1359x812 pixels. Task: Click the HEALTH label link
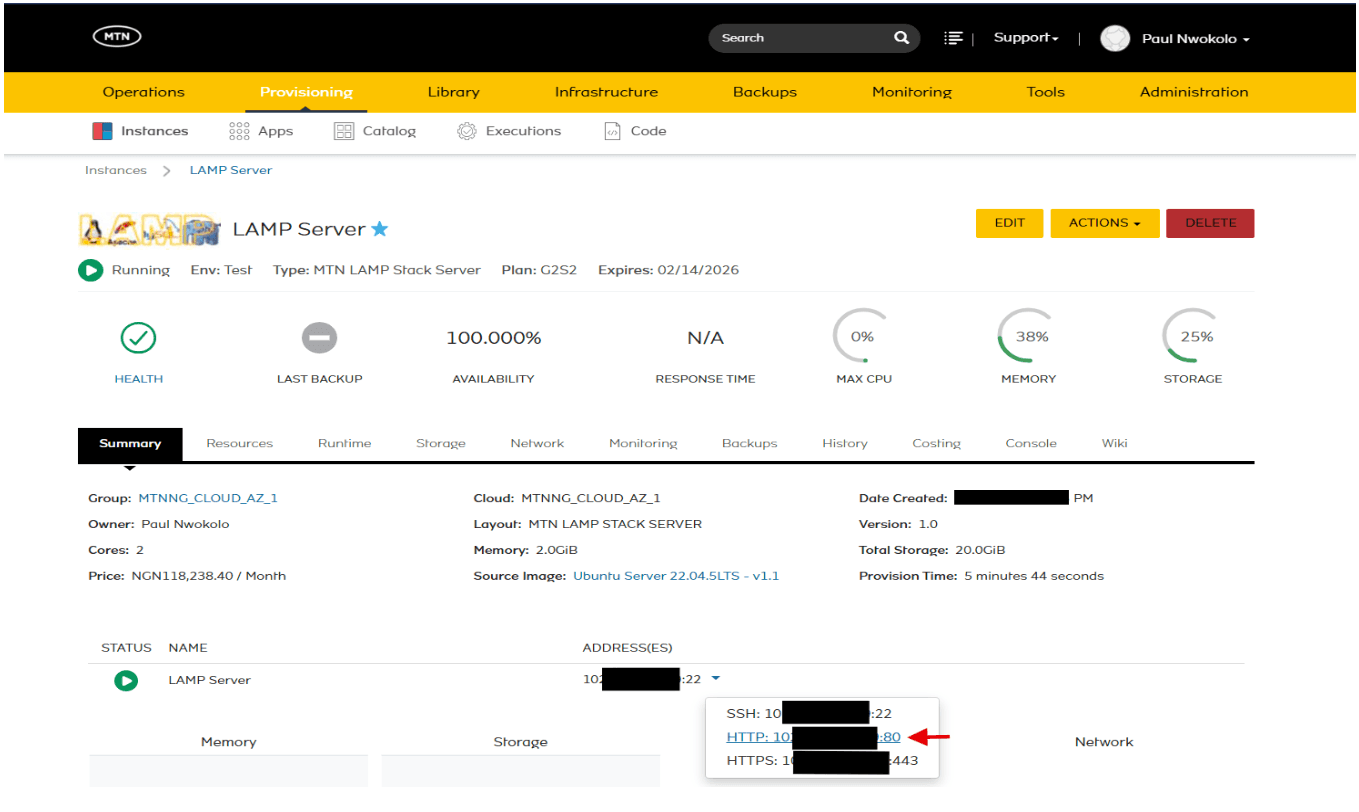tap(139, 379)
